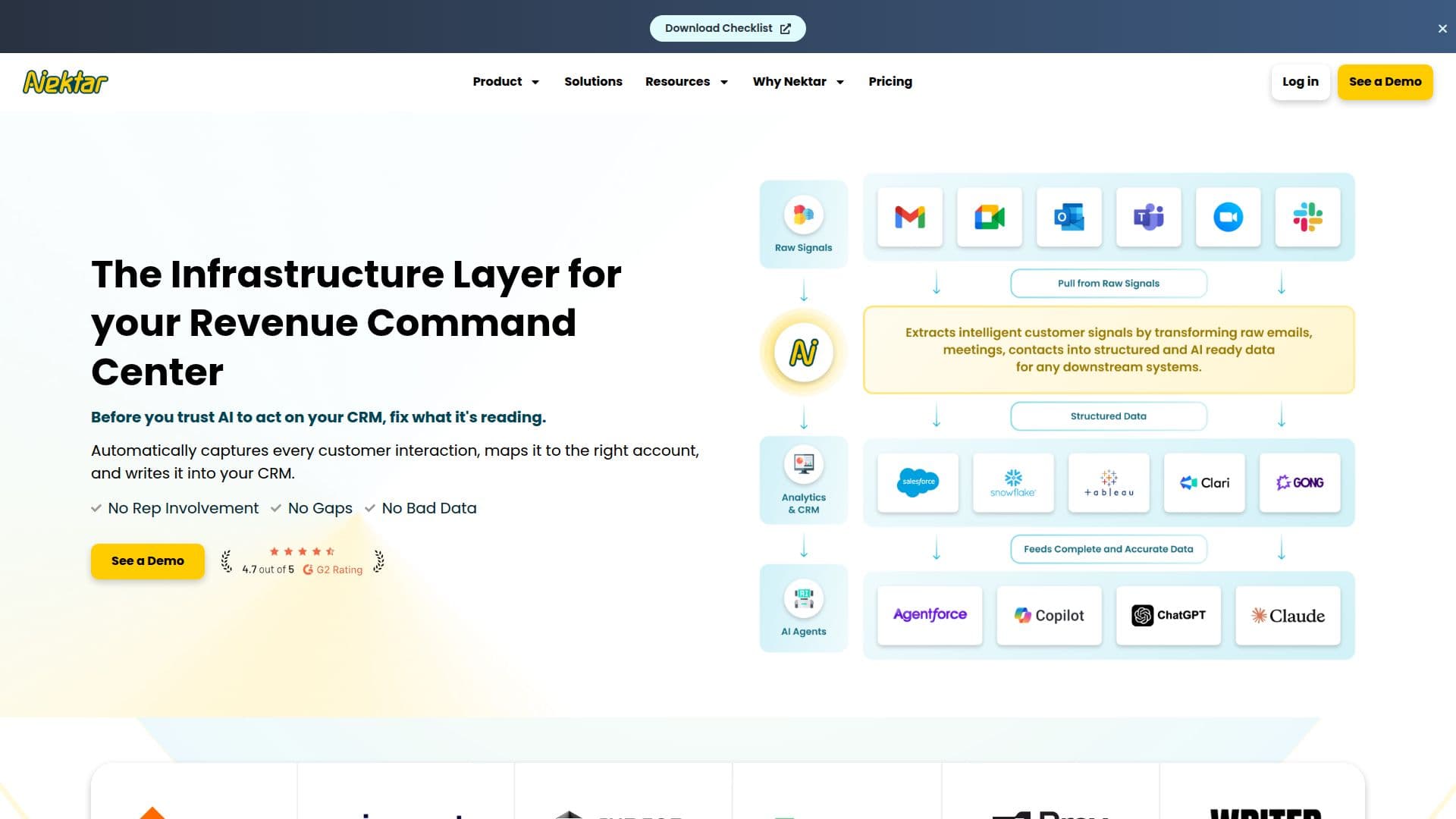
Task: Click the star rating row
Action: pos(302,551)
